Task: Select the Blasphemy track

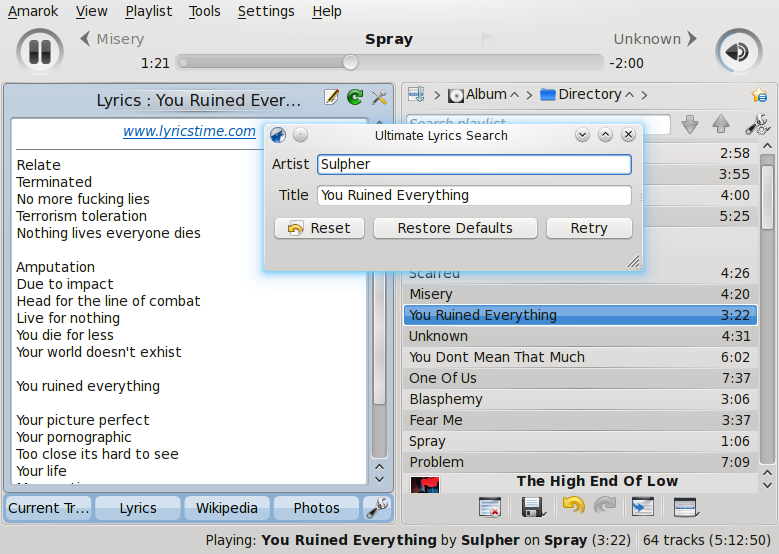Action: coord(580,399)
